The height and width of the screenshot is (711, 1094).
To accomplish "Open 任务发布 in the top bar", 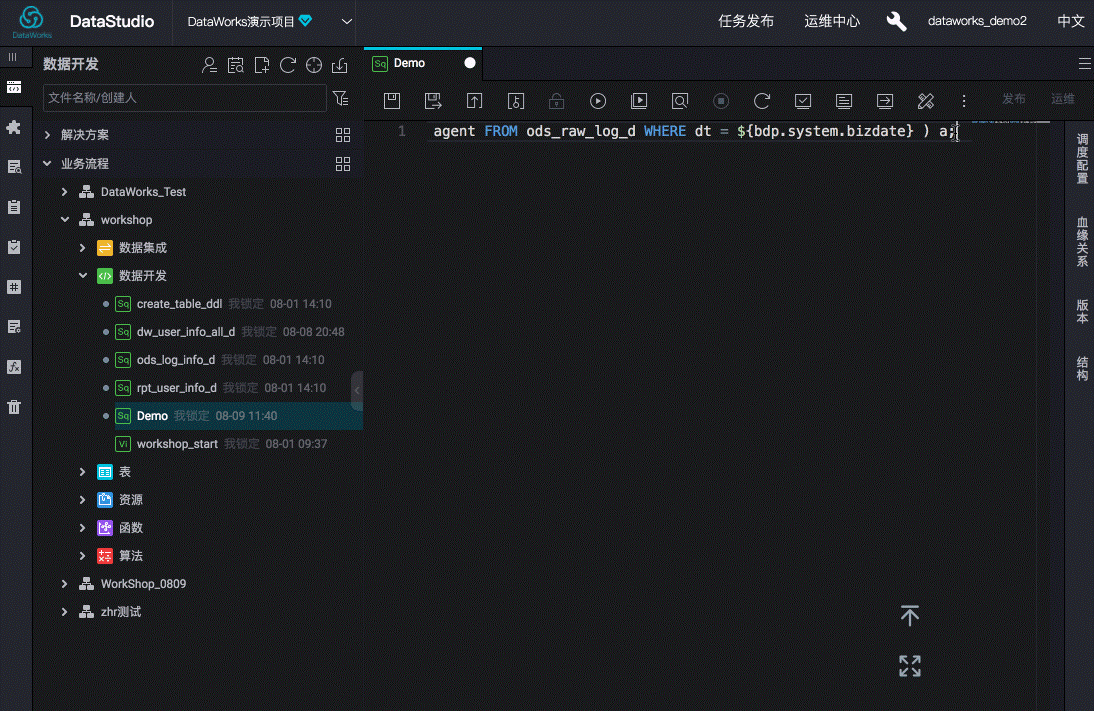I will coord(746,21).
